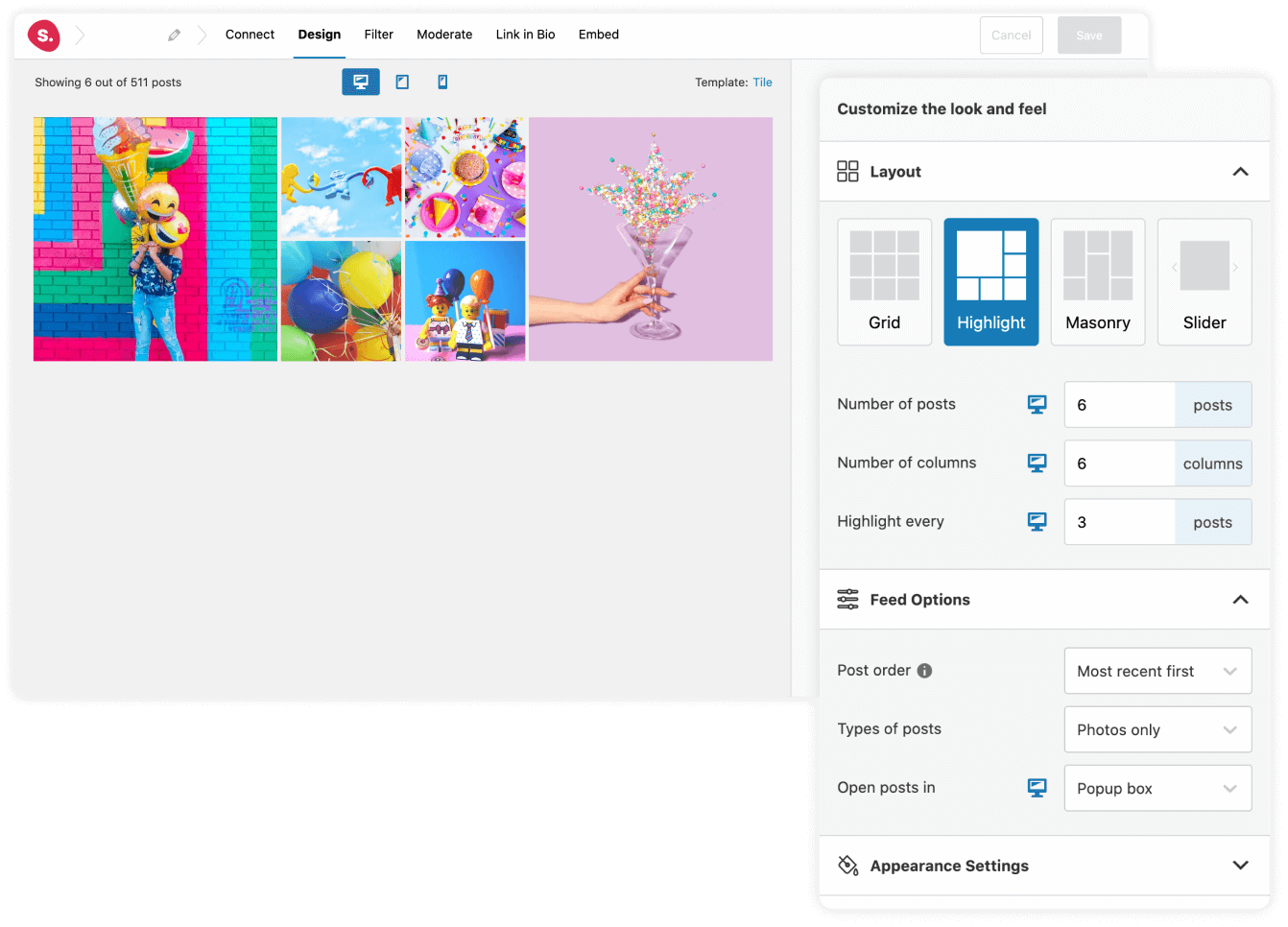
Task: Click device icon beside Number of posts
Action: [1038, 405]
